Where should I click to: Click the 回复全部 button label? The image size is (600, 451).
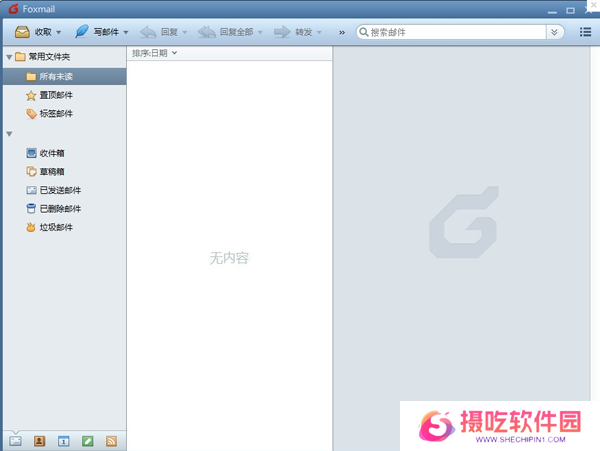(x=236, y=32)
